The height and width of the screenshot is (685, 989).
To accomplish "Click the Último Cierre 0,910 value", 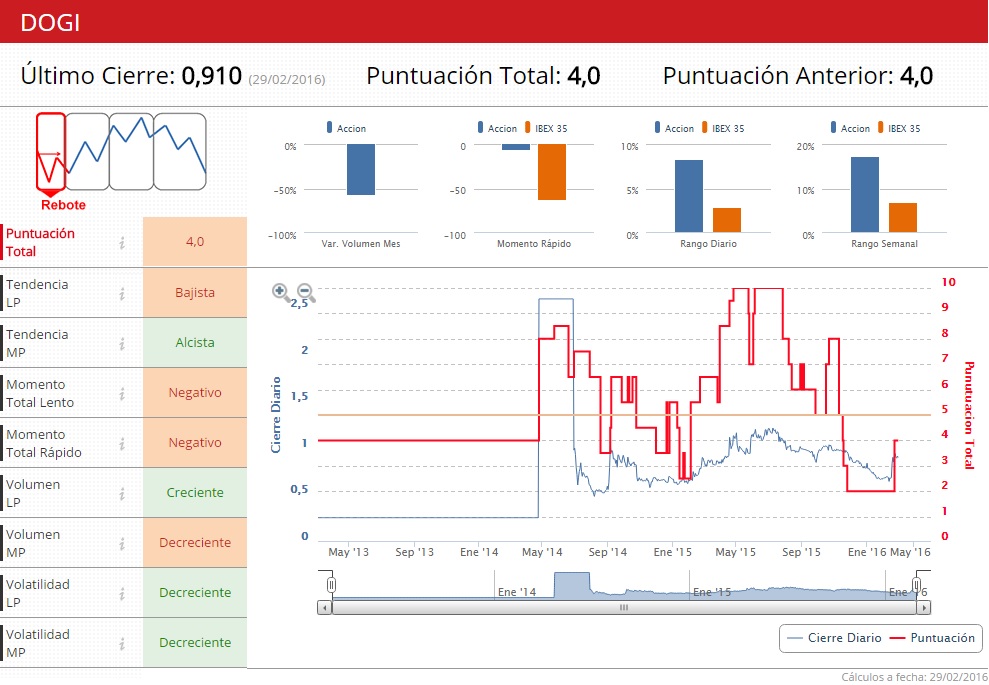I will 211,76.
